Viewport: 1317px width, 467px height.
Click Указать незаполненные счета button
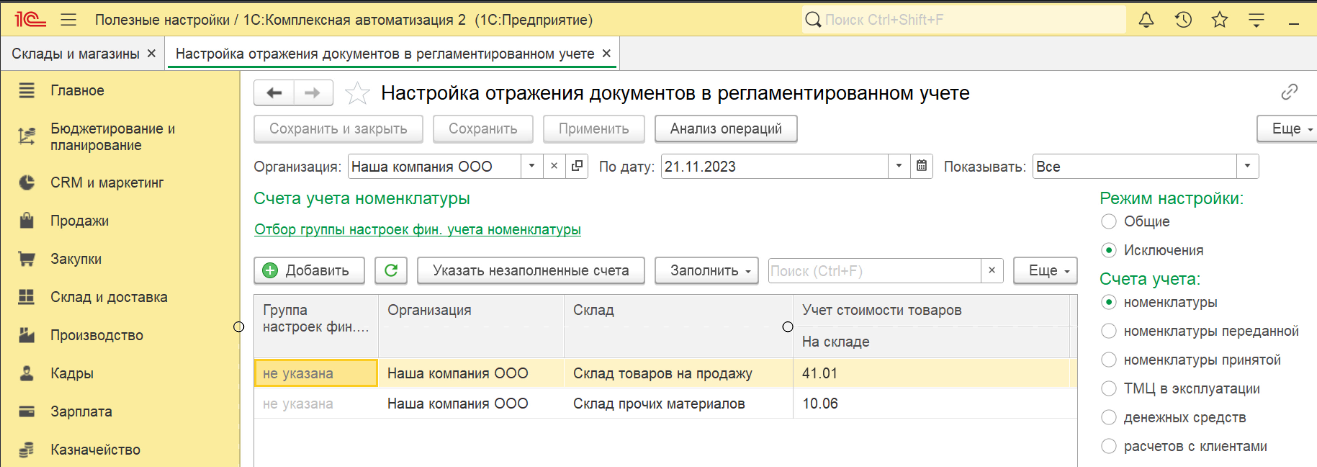click(531, 270)
